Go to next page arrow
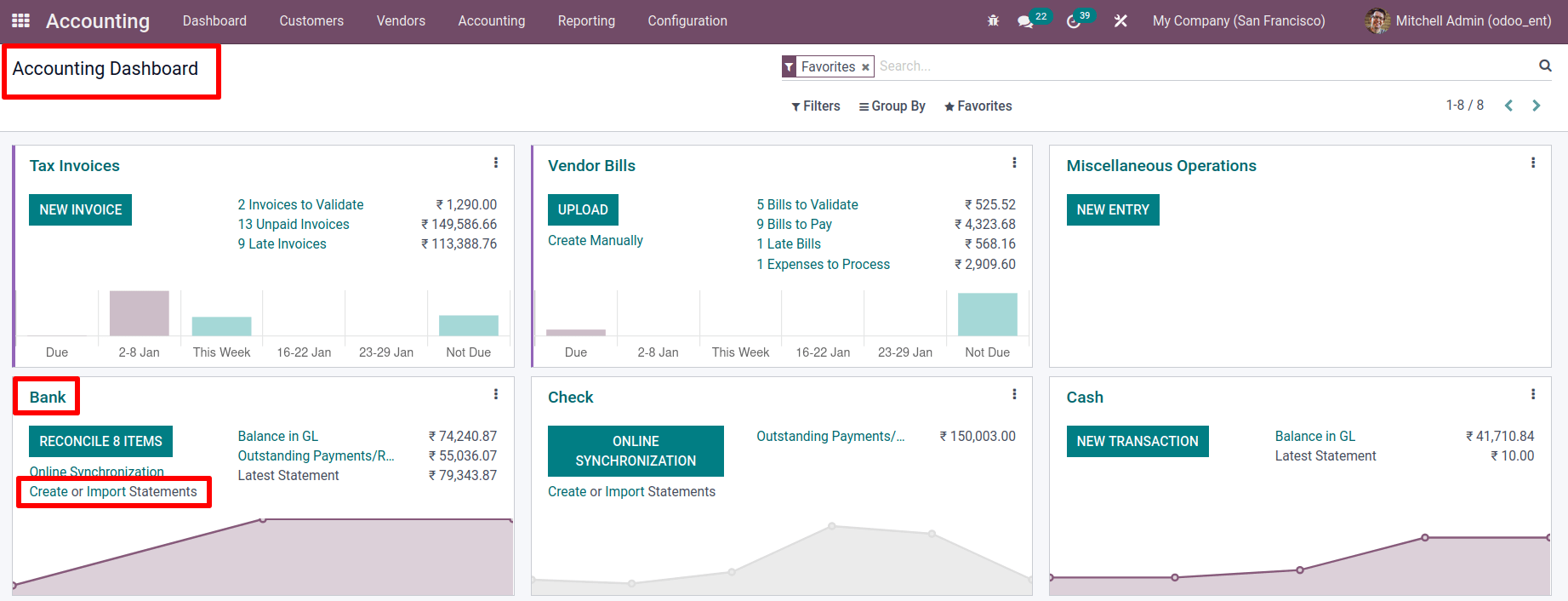 pyautogui.click(x=1537, y=106)
